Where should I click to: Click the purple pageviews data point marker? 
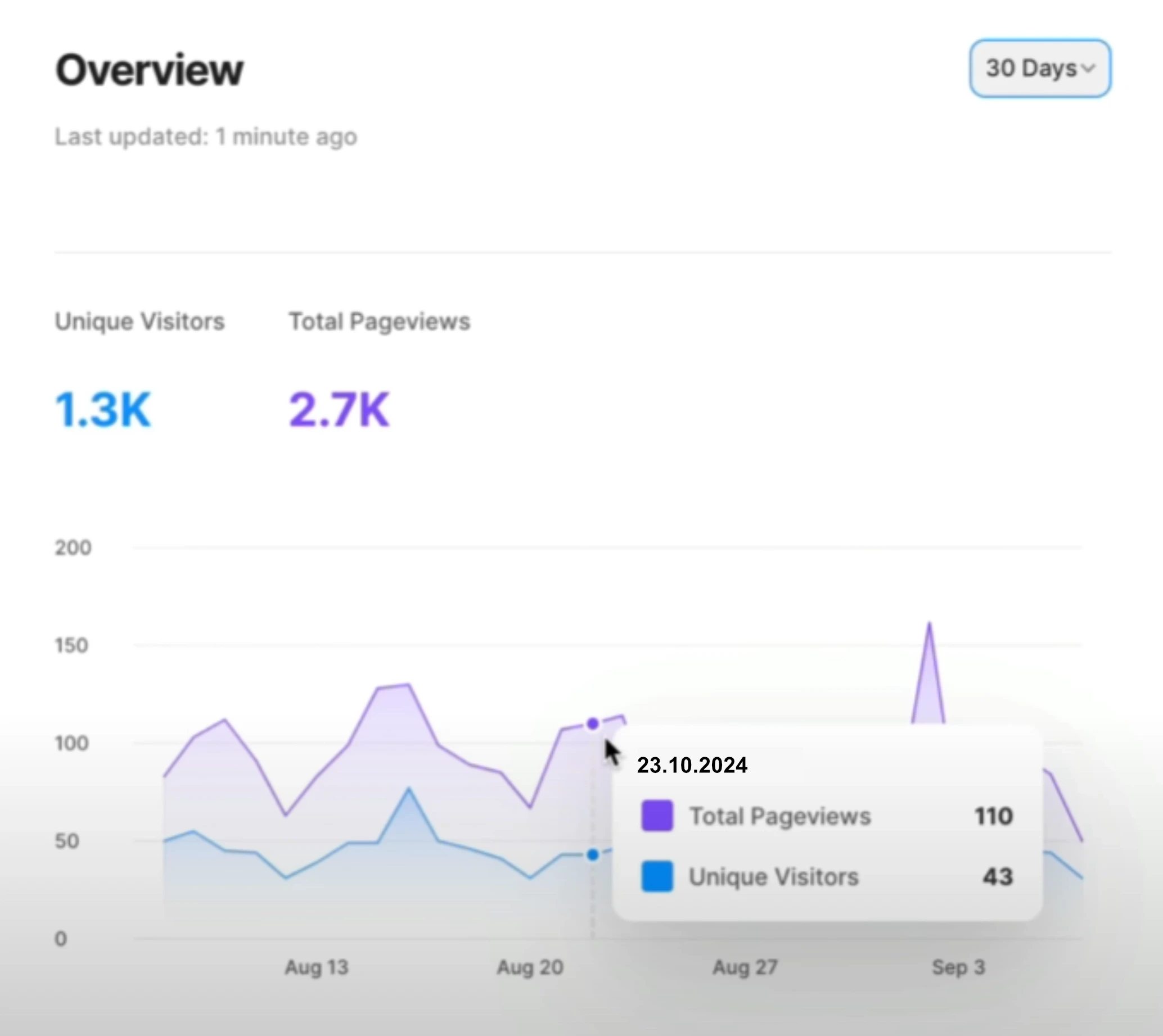click(592, 724)
